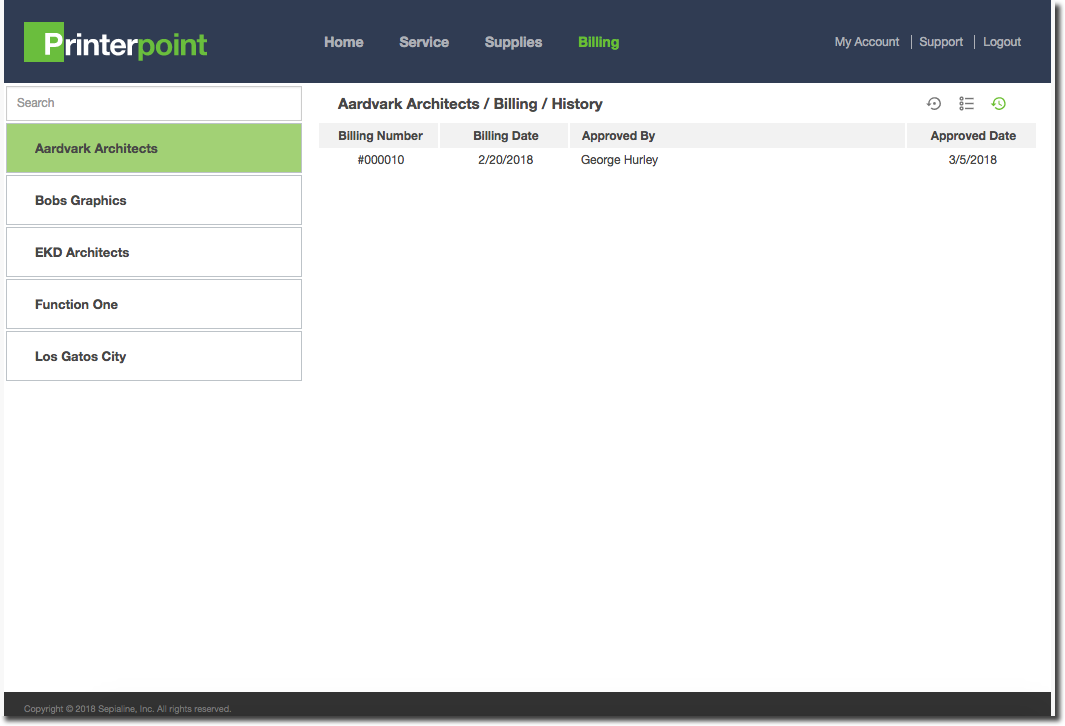This screenshot has height=726, width=1065.
Task: Log out using the Logout link
Action: point(1002,42)
